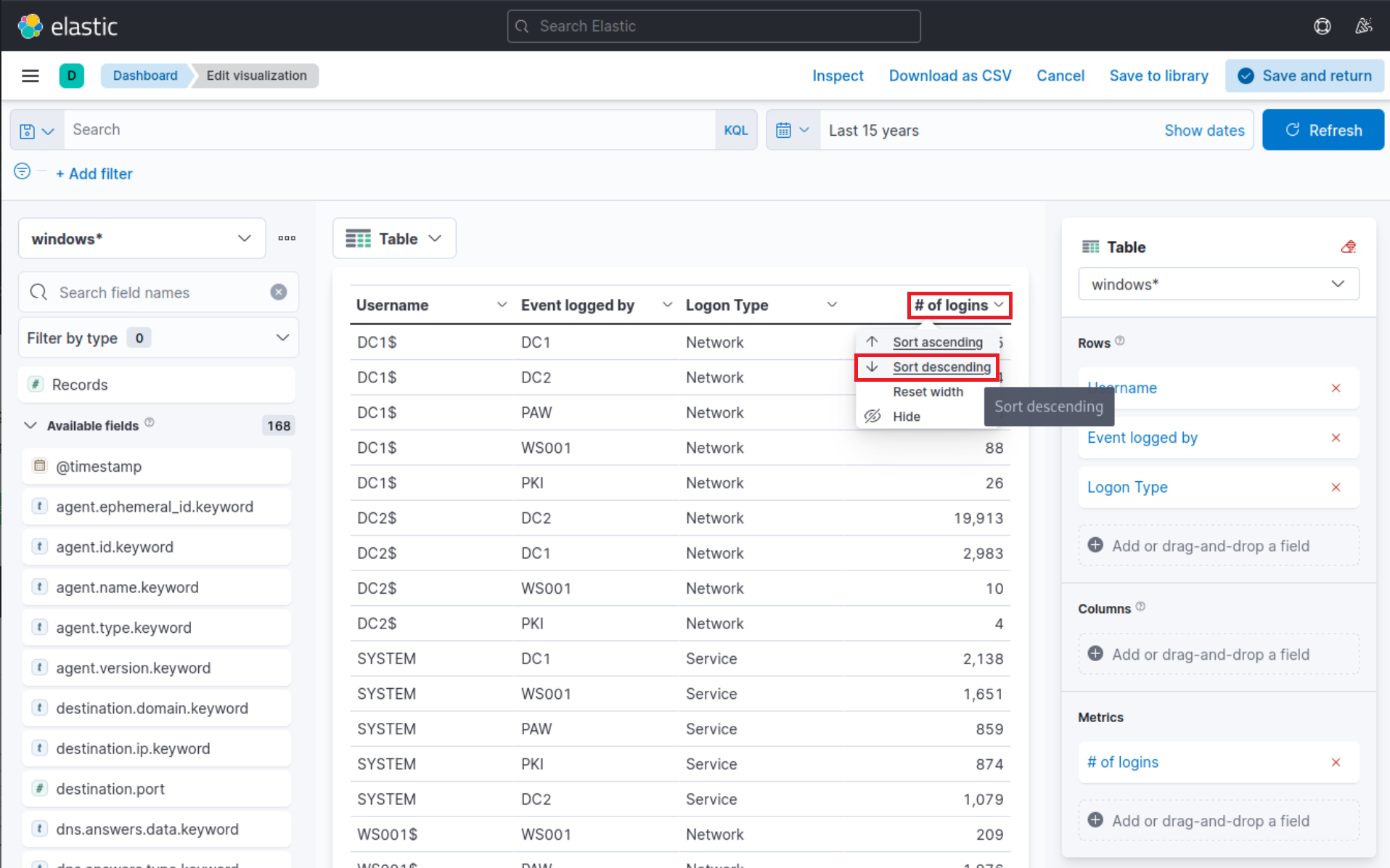Open the main navigation hamburger menu
Image resolution: width=1390 pixels, height=868 pixels.
coord(30,75)
